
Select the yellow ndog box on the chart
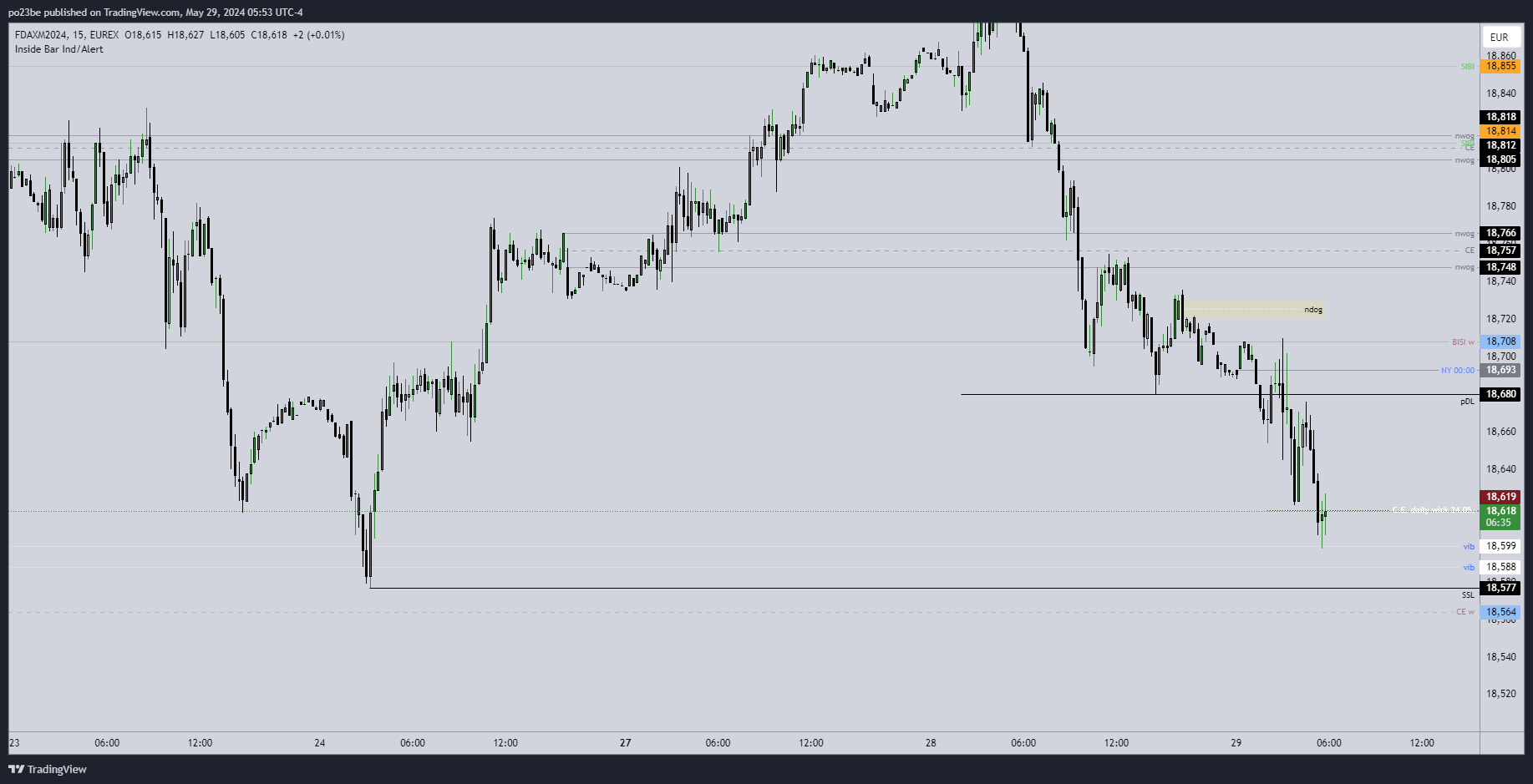click(x=1253, y=310)
